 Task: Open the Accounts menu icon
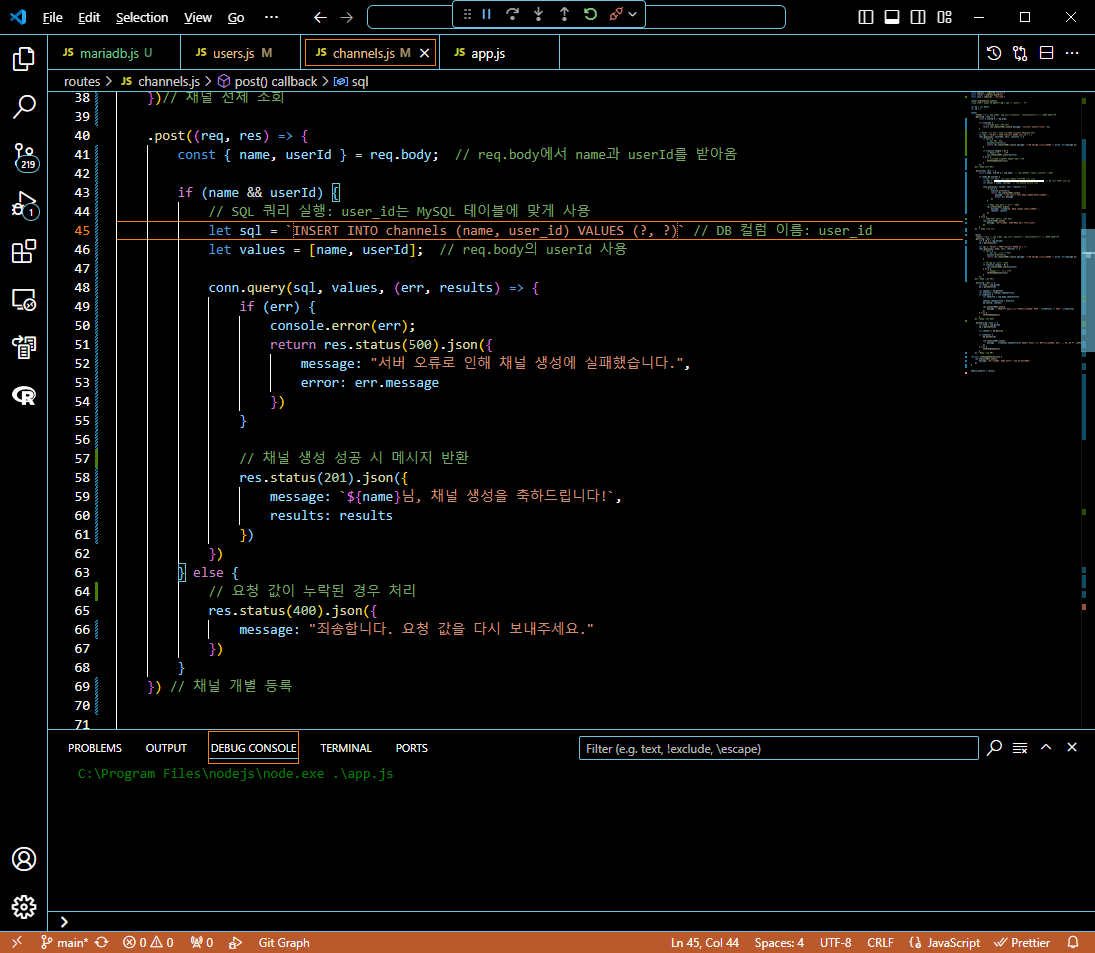pos(24,859)
